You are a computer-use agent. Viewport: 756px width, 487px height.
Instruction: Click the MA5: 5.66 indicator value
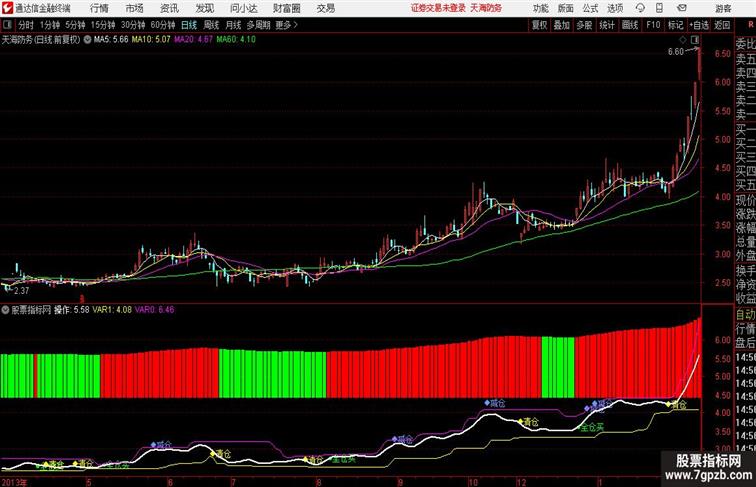click(111, 40)
